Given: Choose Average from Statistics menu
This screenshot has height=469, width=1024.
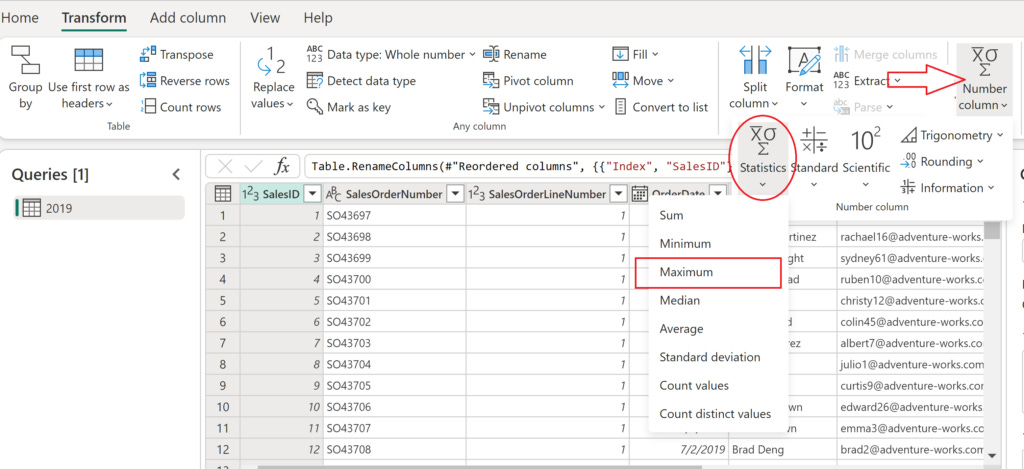Looking at the screenshot, I should click(718, 329).
